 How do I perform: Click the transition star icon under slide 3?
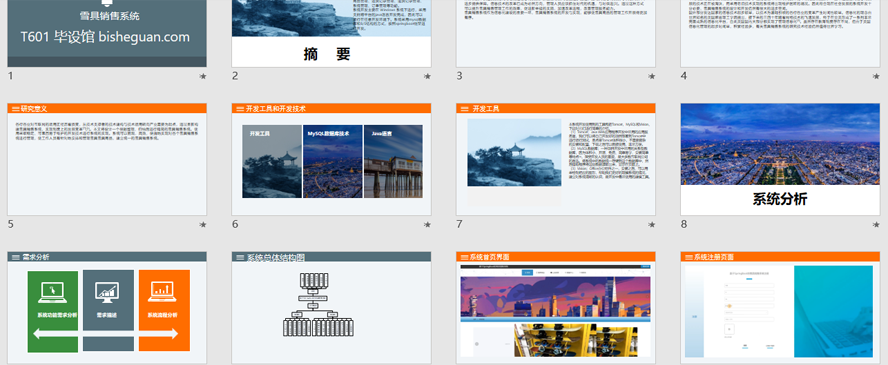click(651, 76)
